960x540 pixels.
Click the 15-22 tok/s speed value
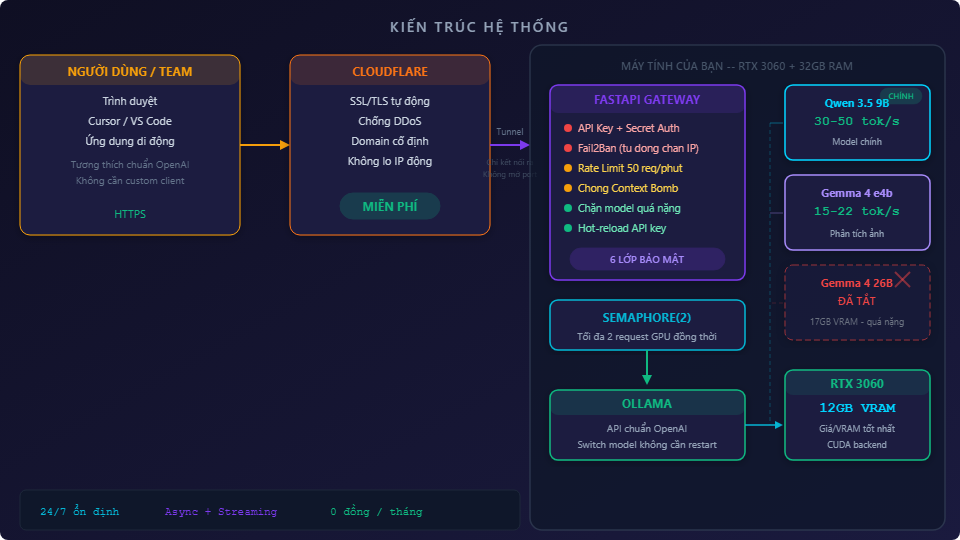857,211
